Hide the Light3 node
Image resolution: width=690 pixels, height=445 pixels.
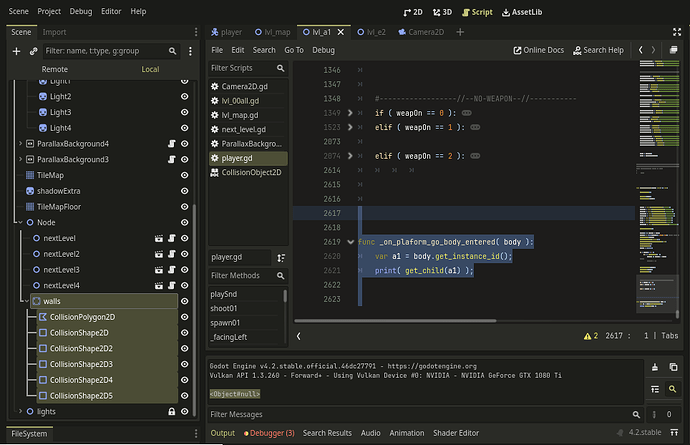point(185,112)
